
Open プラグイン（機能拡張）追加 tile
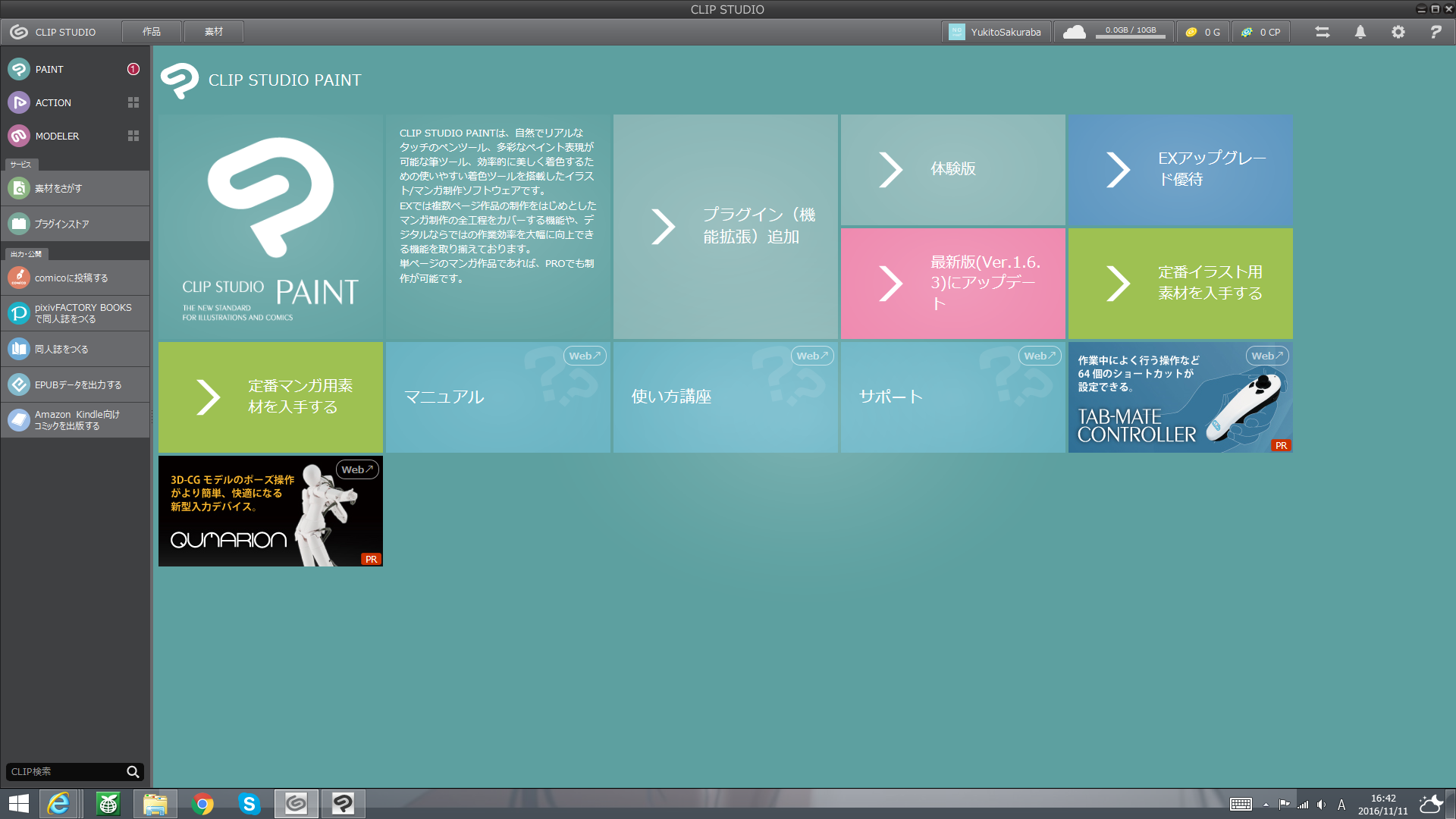tap(726, 227)
